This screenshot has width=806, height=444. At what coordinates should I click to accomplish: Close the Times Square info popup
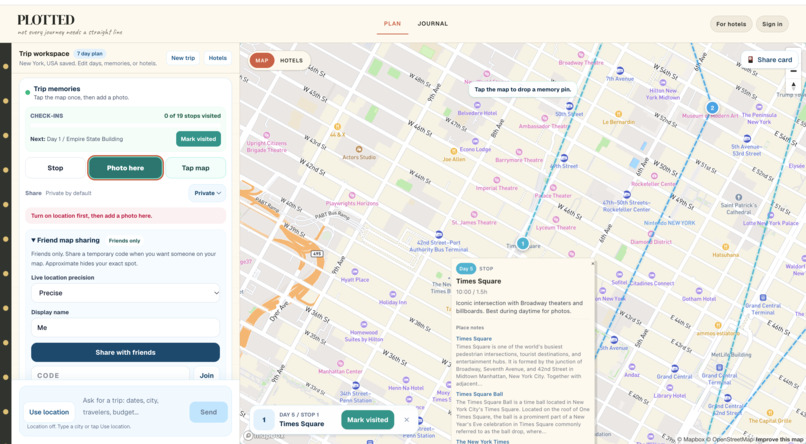click(x=593, y=264)
